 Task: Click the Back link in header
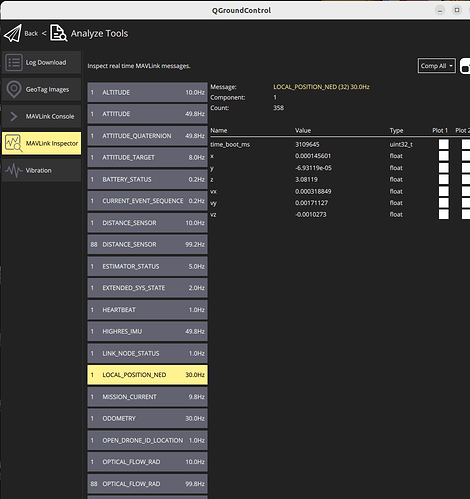[31, 34]
